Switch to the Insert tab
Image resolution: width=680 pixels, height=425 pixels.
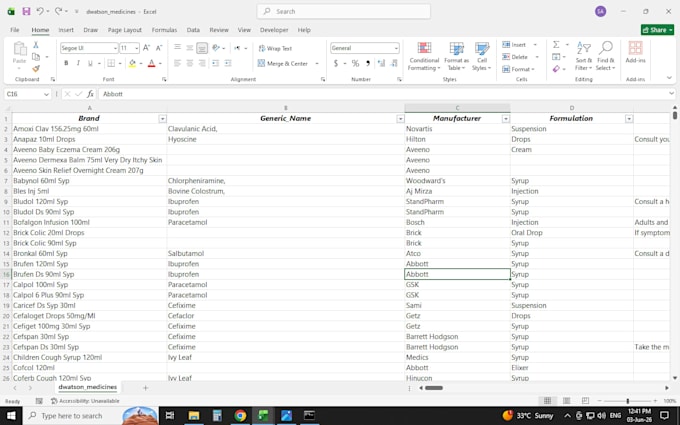(x=66, y=30)
